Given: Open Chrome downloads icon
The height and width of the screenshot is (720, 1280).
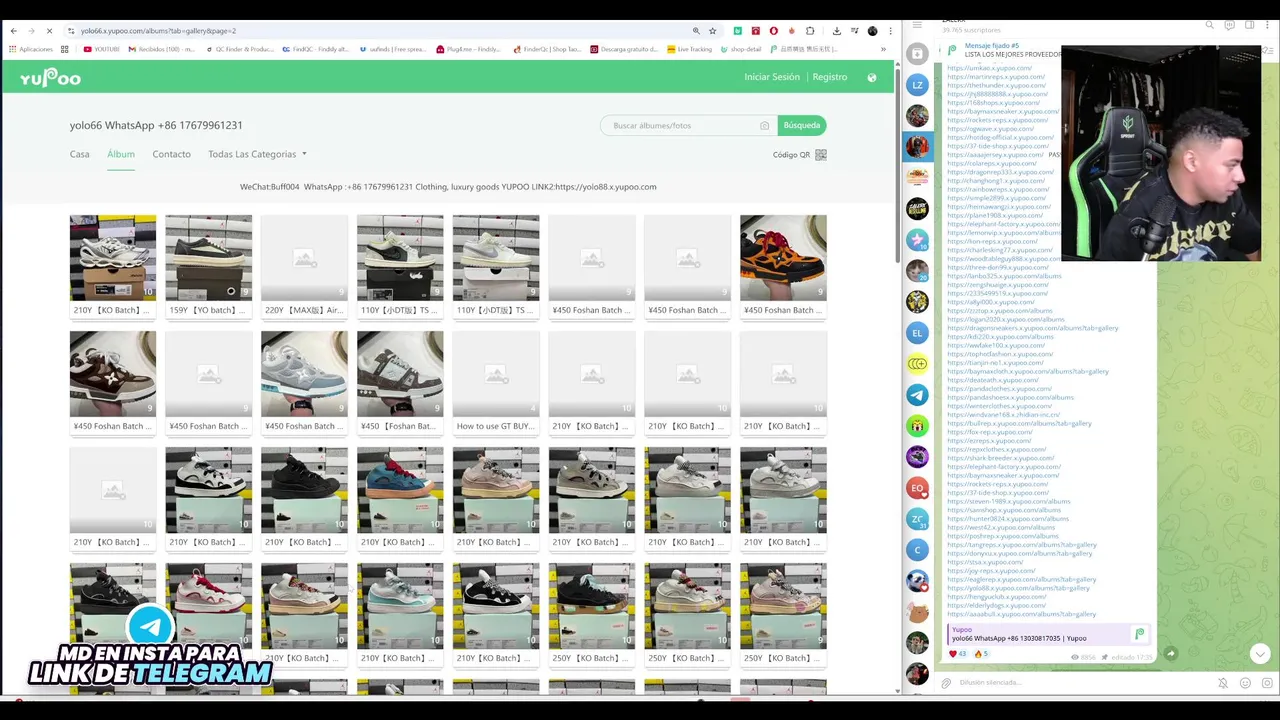Looking at the screenshot, I should pos(837,31).
